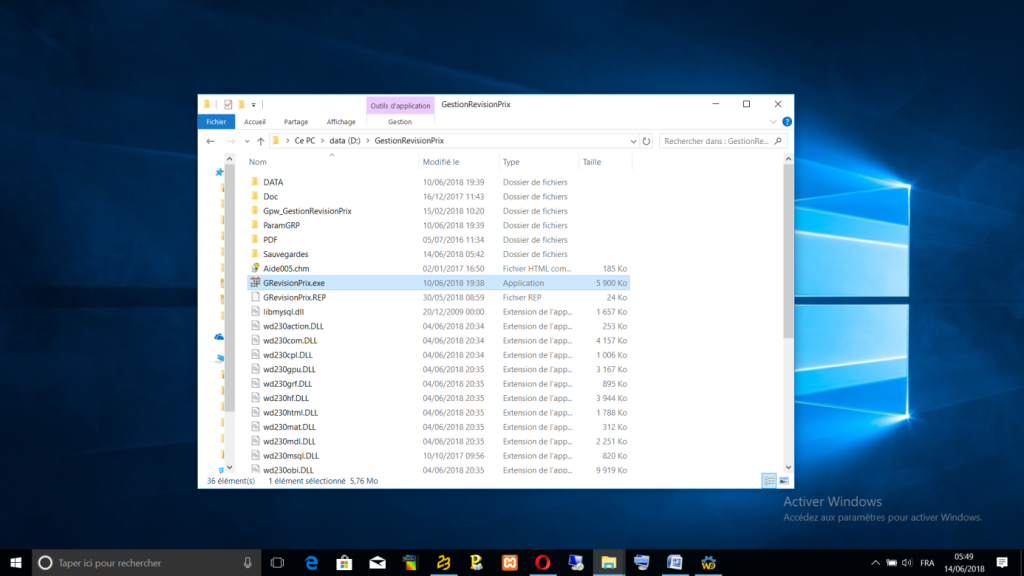Screen dimensions: 1024x576
Task: Click the Aide005.chm help file icon
Action: 255,269
